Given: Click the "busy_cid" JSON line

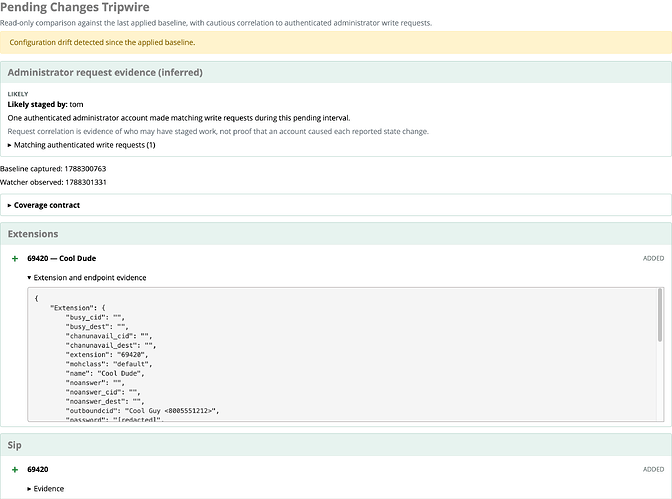Looking at the screenshot, I should (95, 317).
